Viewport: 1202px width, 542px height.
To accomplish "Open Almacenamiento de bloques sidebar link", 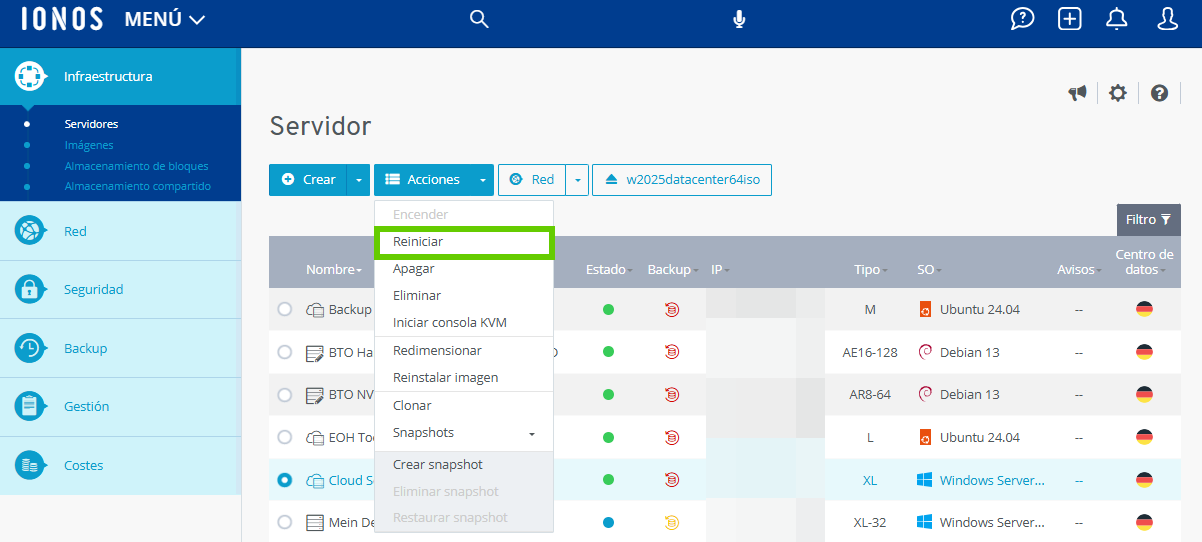I will coord(137,166).
